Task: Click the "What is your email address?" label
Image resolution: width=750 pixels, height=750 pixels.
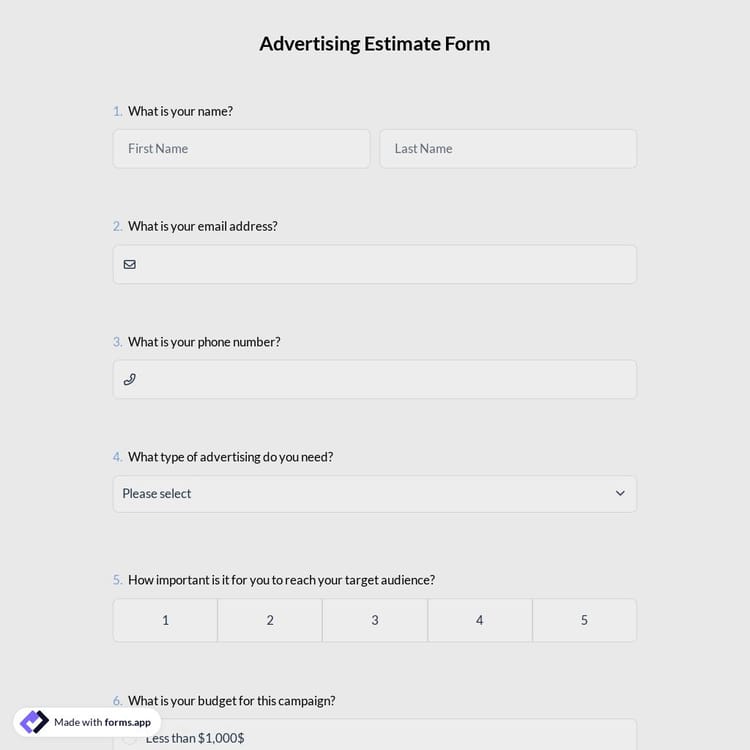Action: tap(202, 226)
